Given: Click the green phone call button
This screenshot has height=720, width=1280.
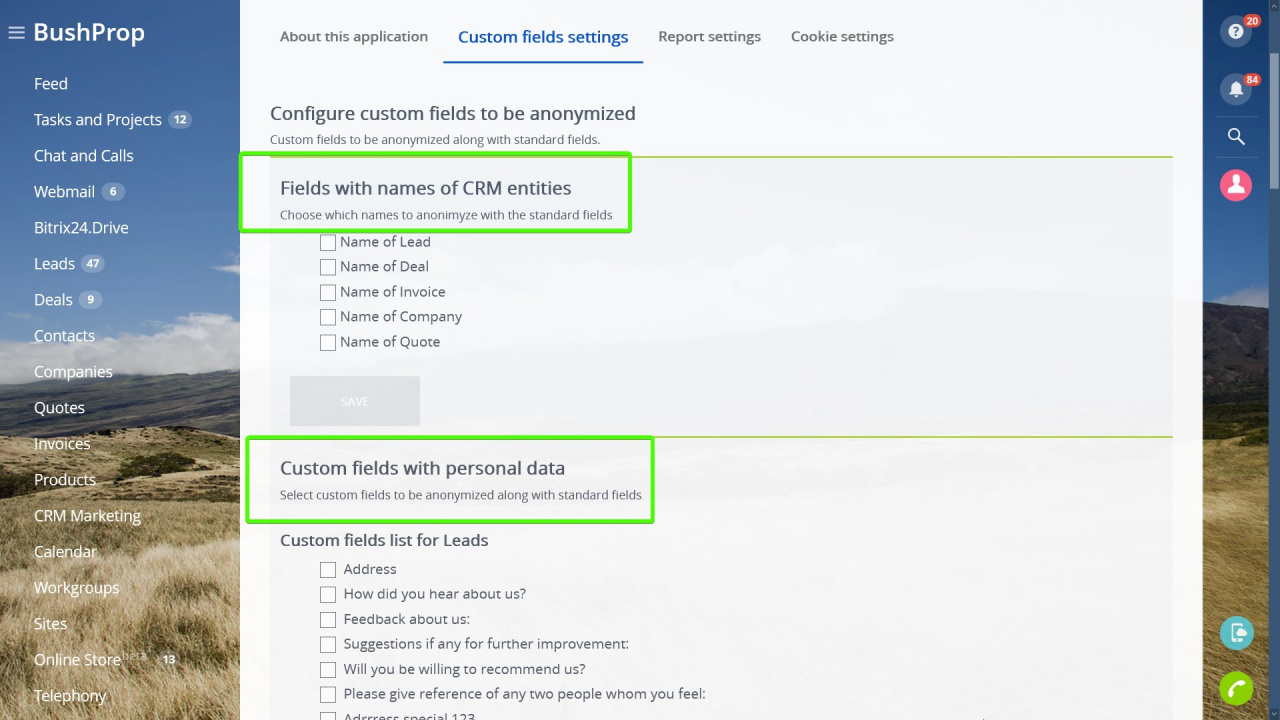Looking at the screenshot, I should click(1236, 689).
